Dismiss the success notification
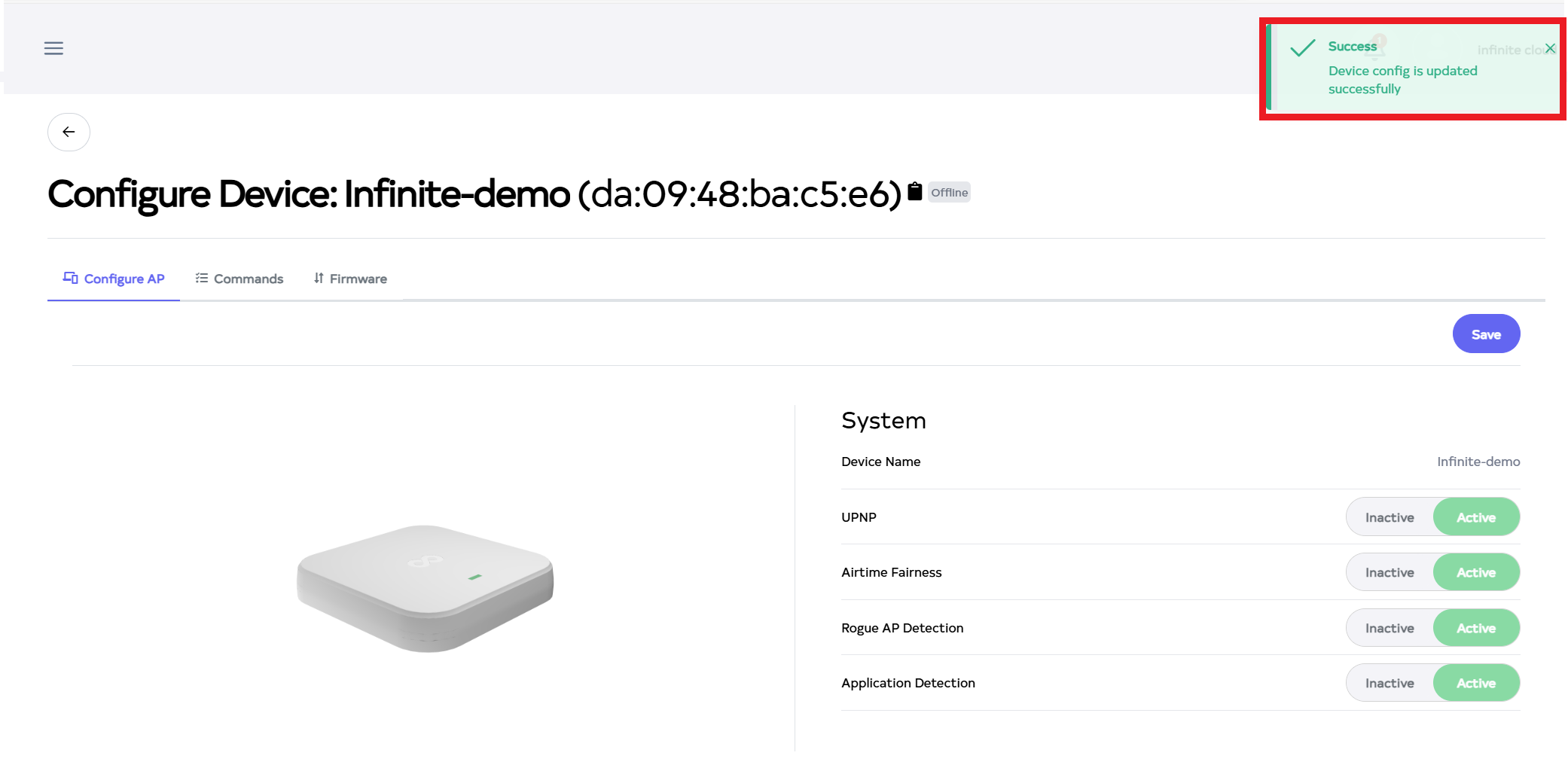The width and height of the screenshot is (1568, 774). click(1550, 49)
